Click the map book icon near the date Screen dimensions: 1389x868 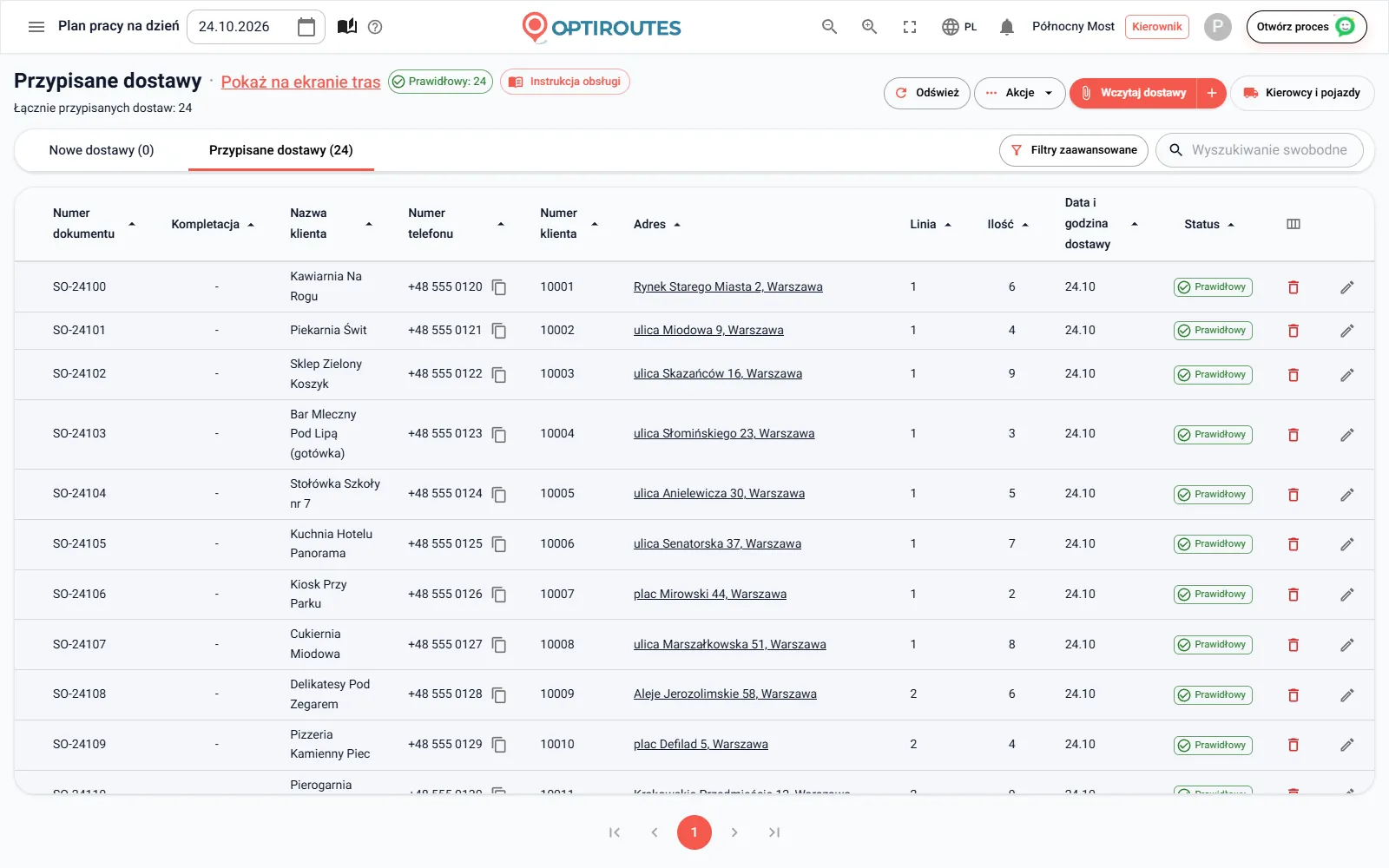347,27
